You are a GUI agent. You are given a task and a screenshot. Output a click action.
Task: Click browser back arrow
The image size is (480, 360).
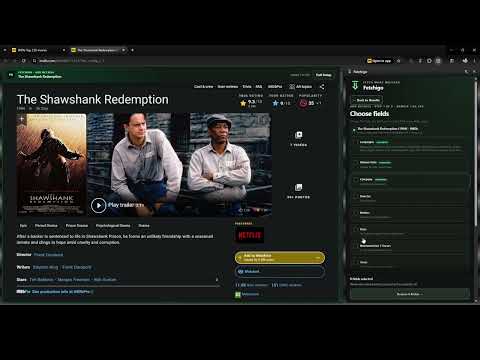[6, 61]
